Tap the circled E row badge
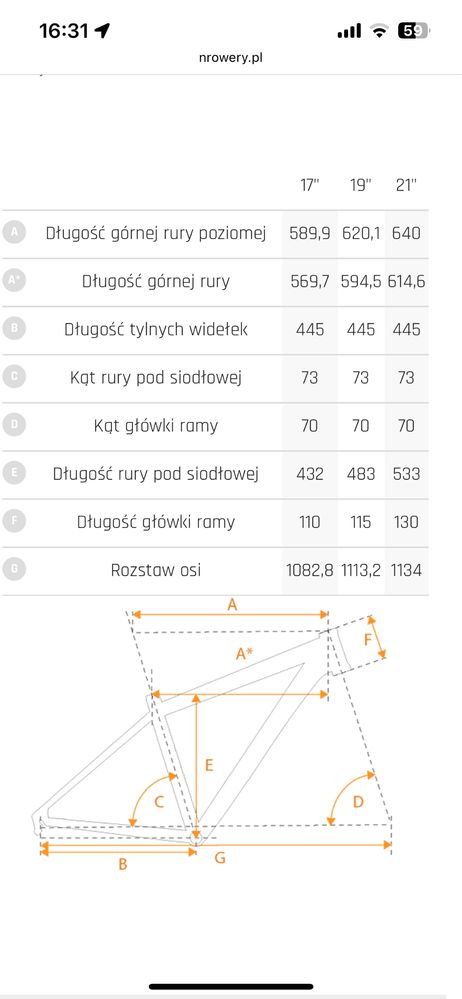 (13, 473)
